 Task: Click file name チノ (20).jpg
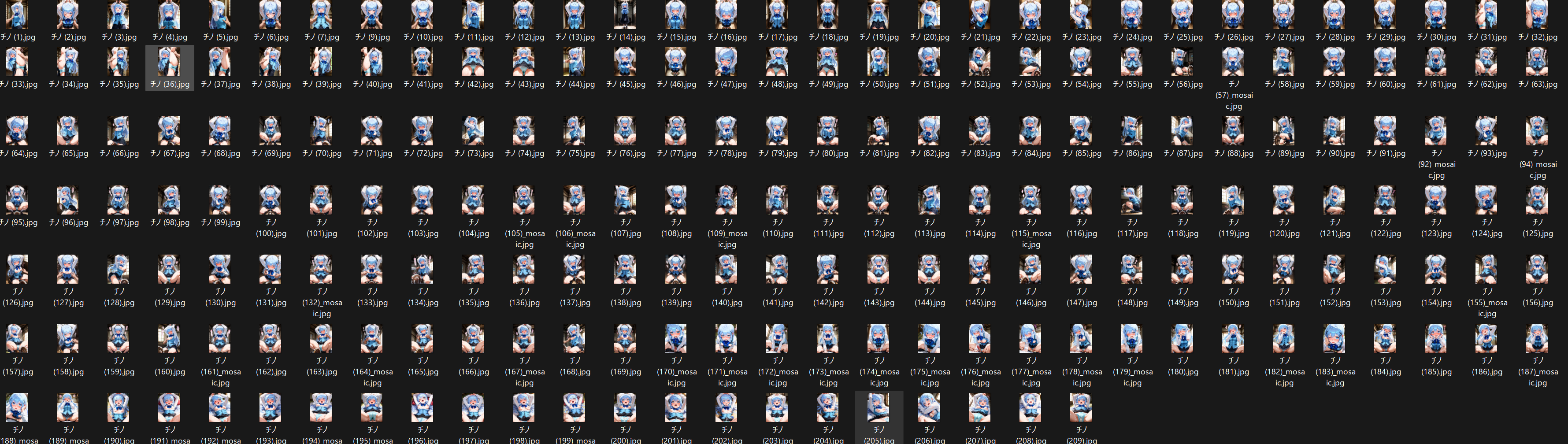(930, 37)
